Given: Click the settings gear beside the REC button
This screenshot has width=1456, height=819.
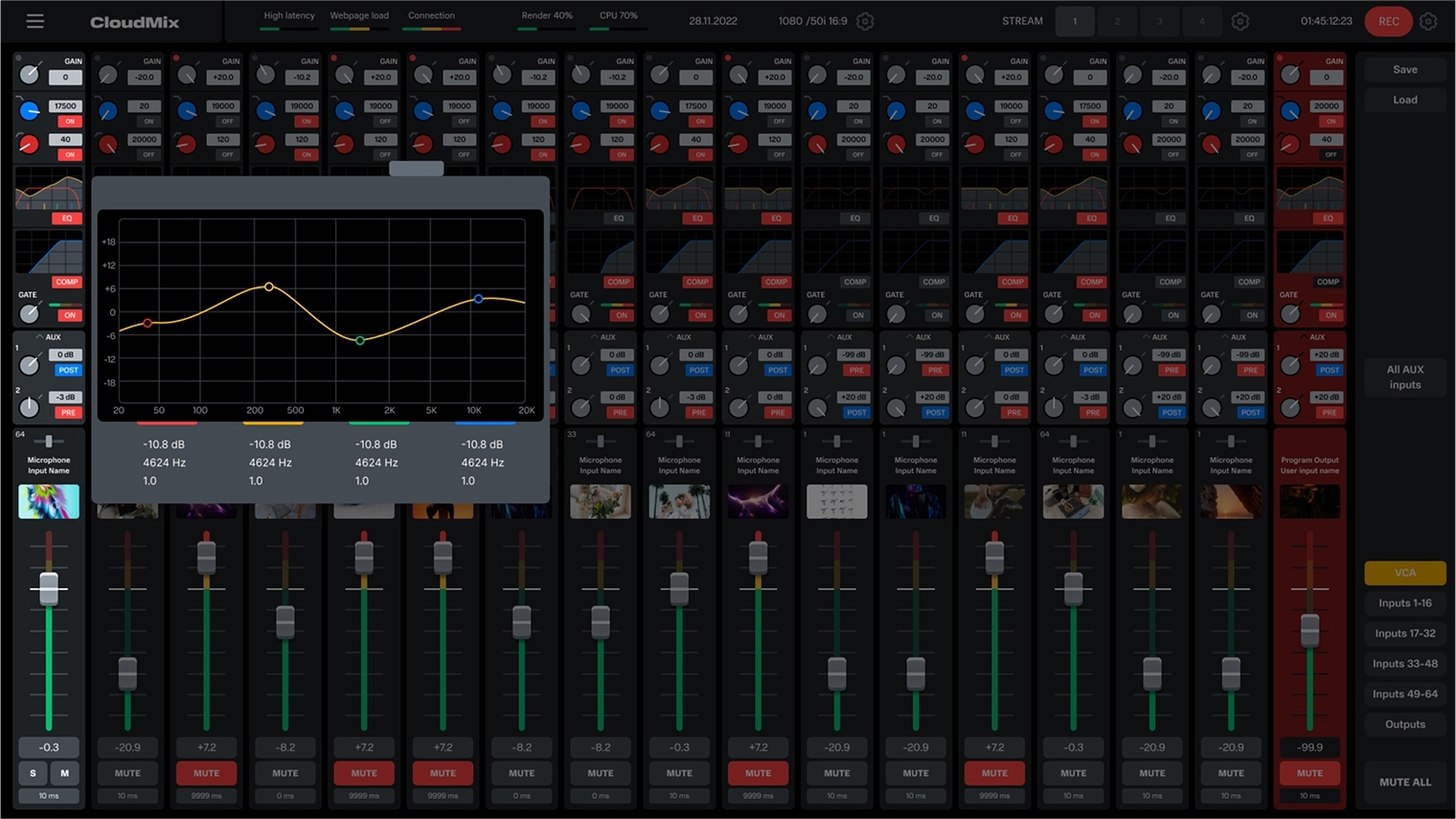Looking at the screenshot, I should (1428, 20).
